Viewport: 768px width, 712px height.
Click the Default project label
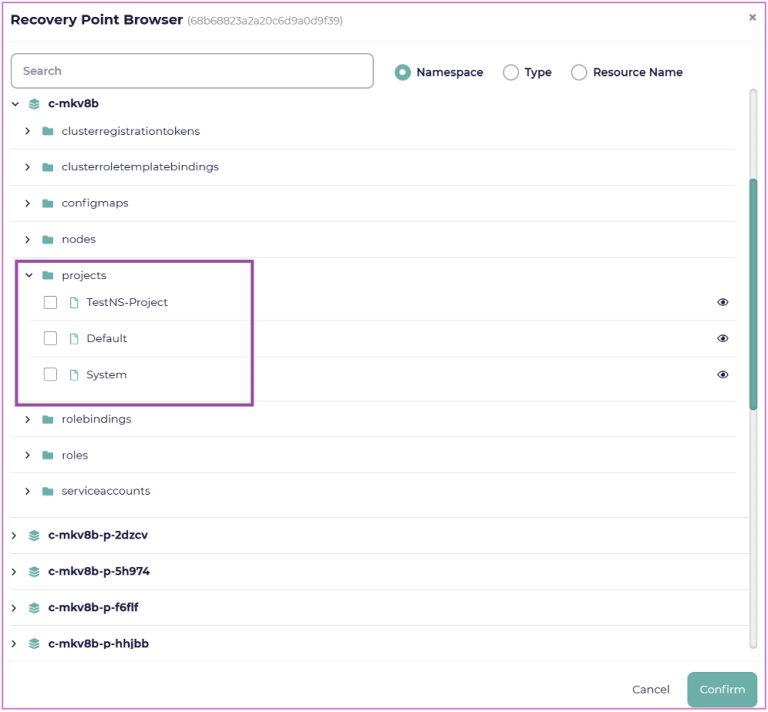pos(107,338)
